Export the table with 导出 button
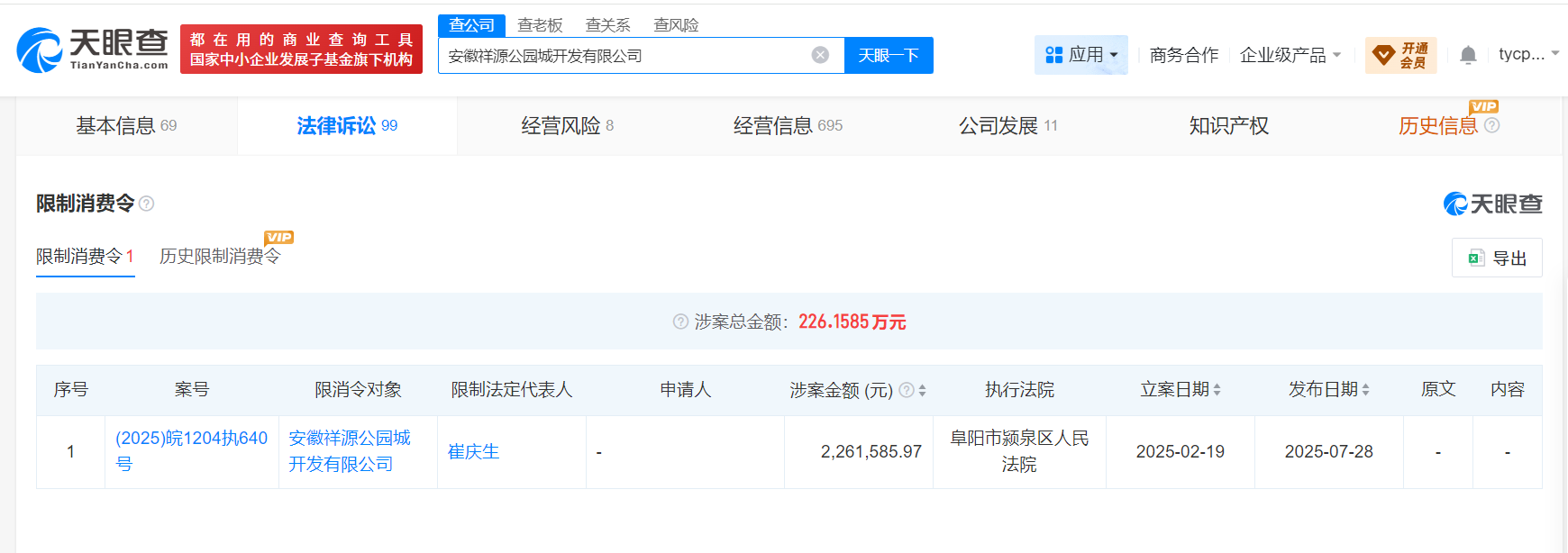 click(x=1497, y=258)
